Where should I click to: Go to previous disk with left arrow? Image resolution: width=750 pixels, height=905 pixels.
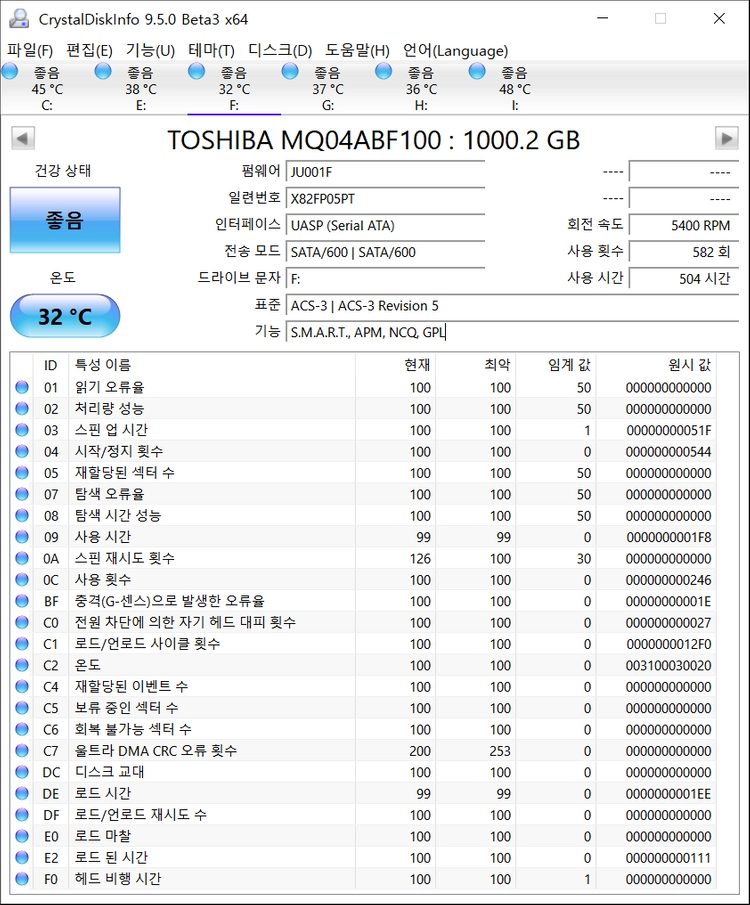tap(23, 139)
